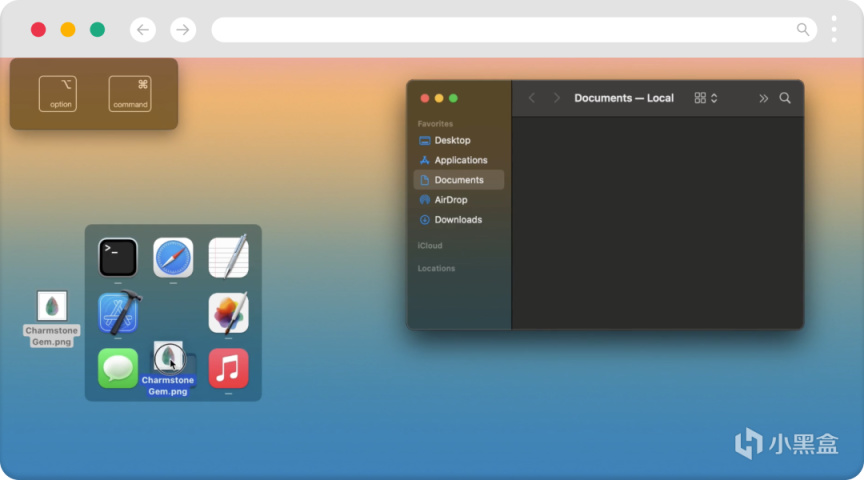Click the Finder search icon

coord(785,98)
